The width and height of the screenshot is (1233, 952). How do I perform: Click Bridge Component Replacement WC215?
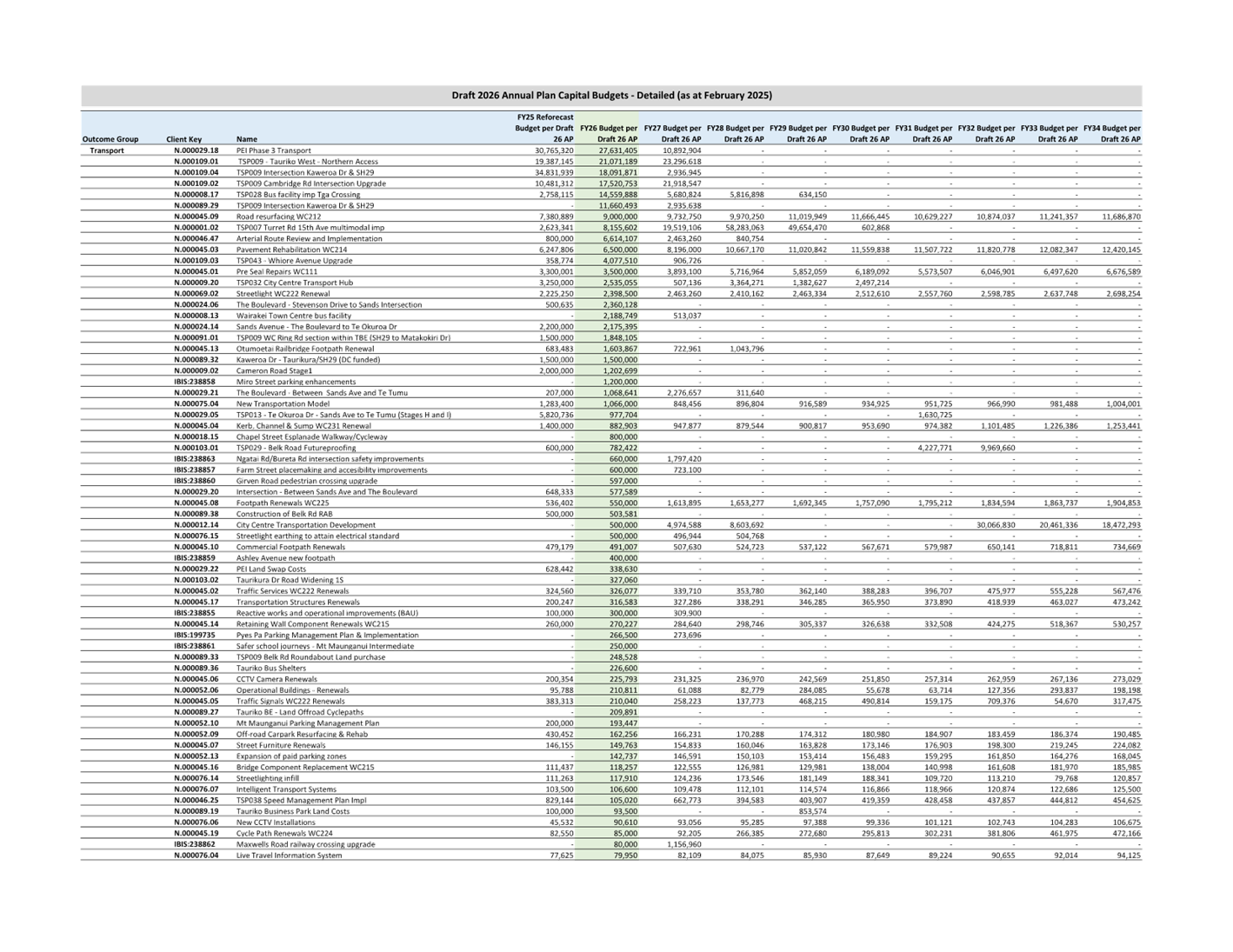[305, 767]
